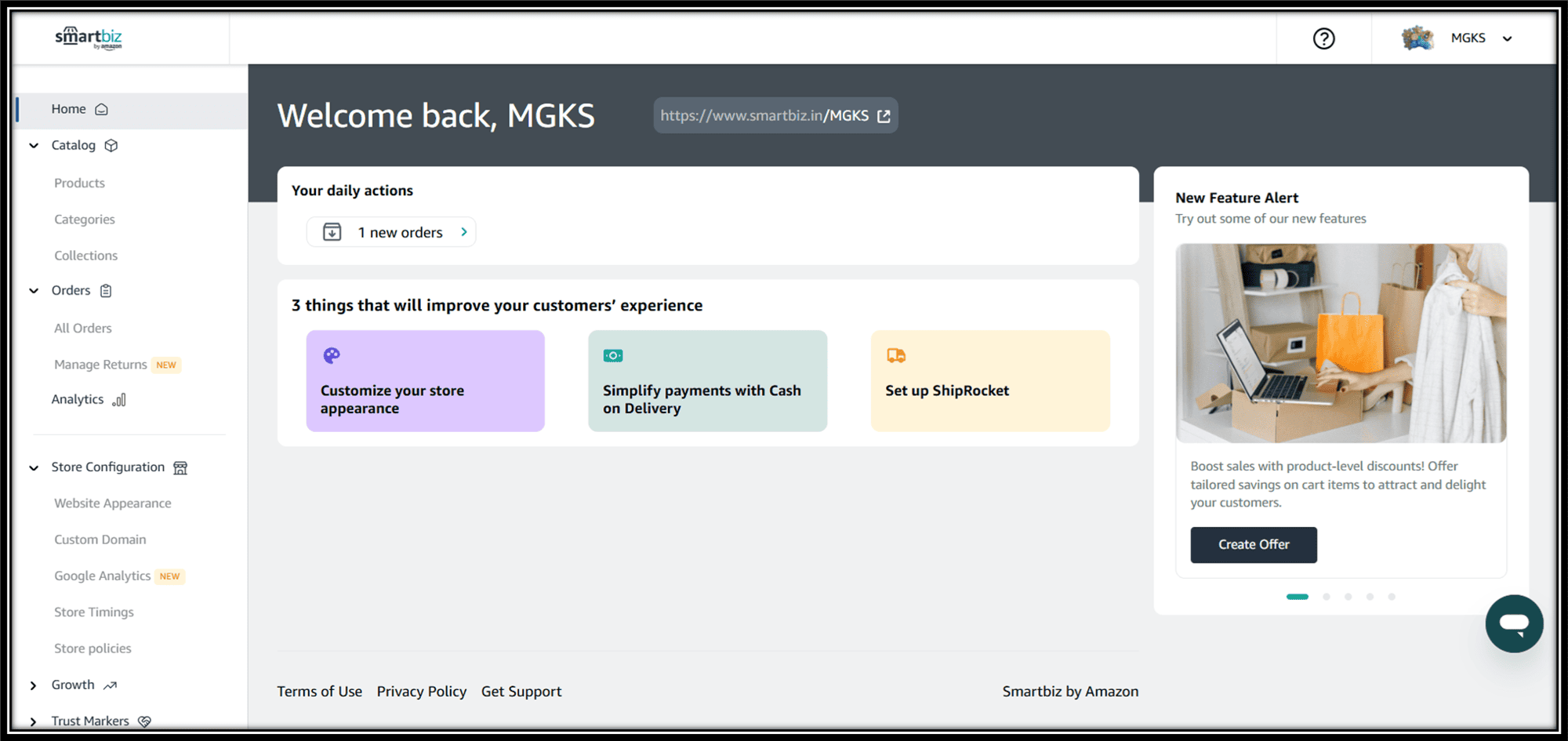
Task: Open Store policies page
Action: pos(93,648)
